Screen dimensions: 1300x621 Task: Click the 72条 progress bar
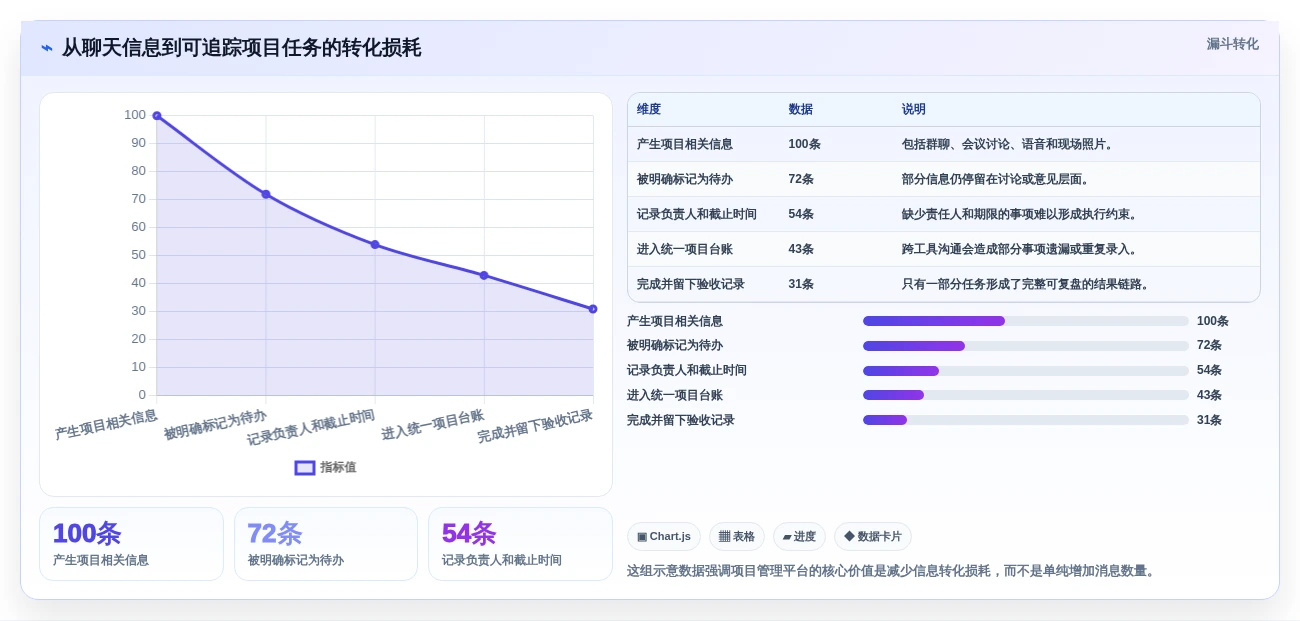(1026, 346)
